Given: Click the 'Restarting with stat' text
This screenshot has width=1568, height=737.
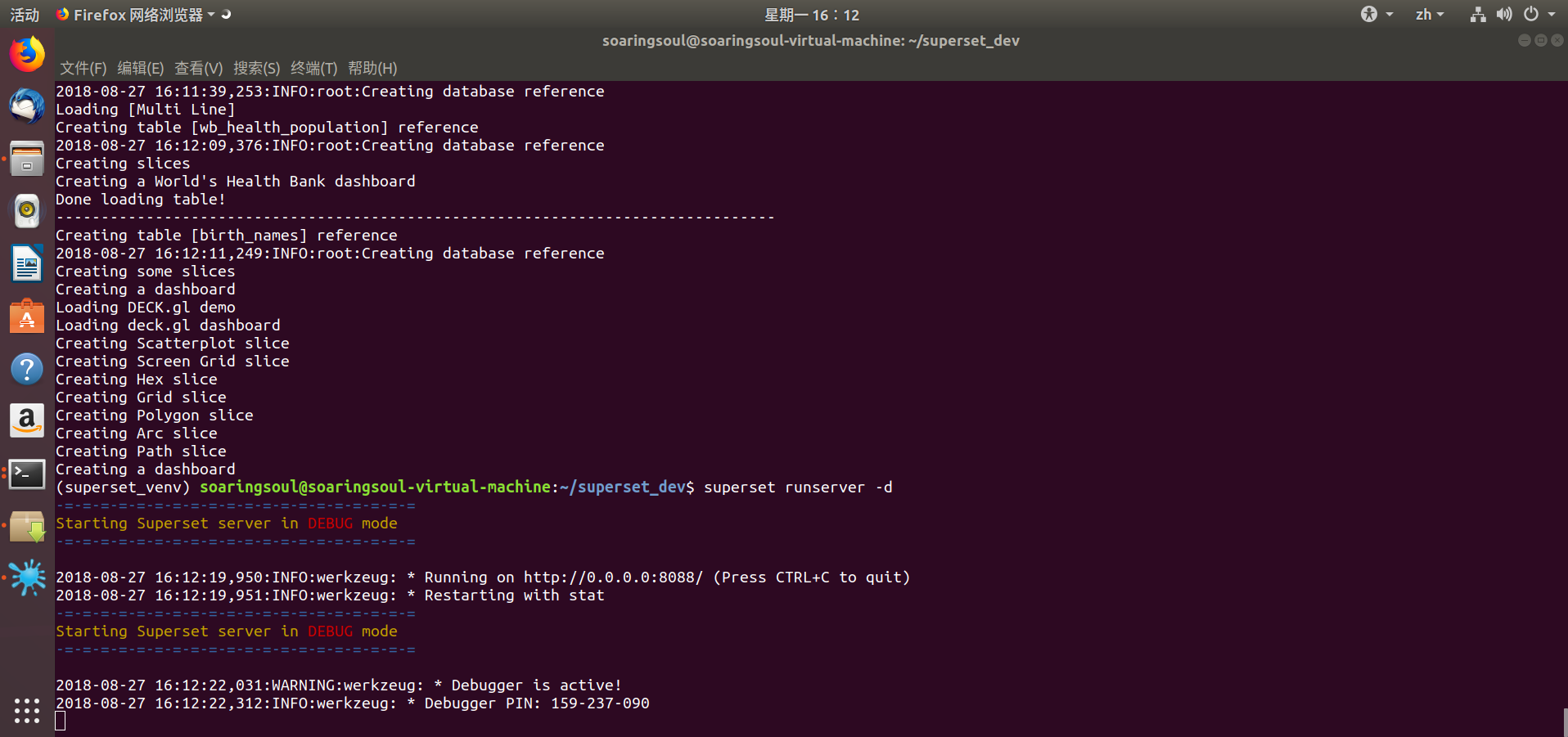Looking at the screenshot, I should point(514,595).
